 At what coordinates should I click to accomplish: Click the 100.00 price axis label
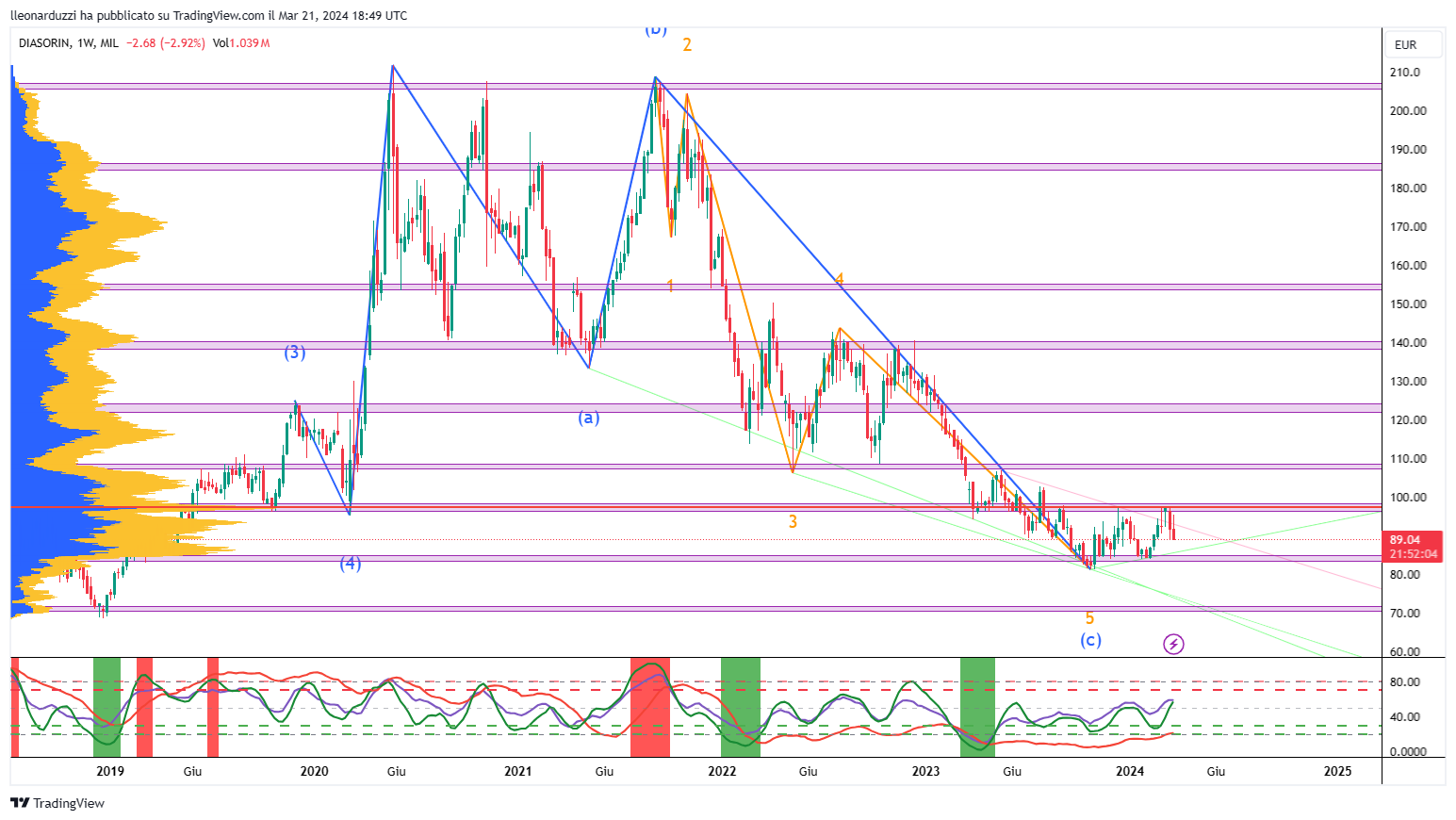coord(1408,498)
